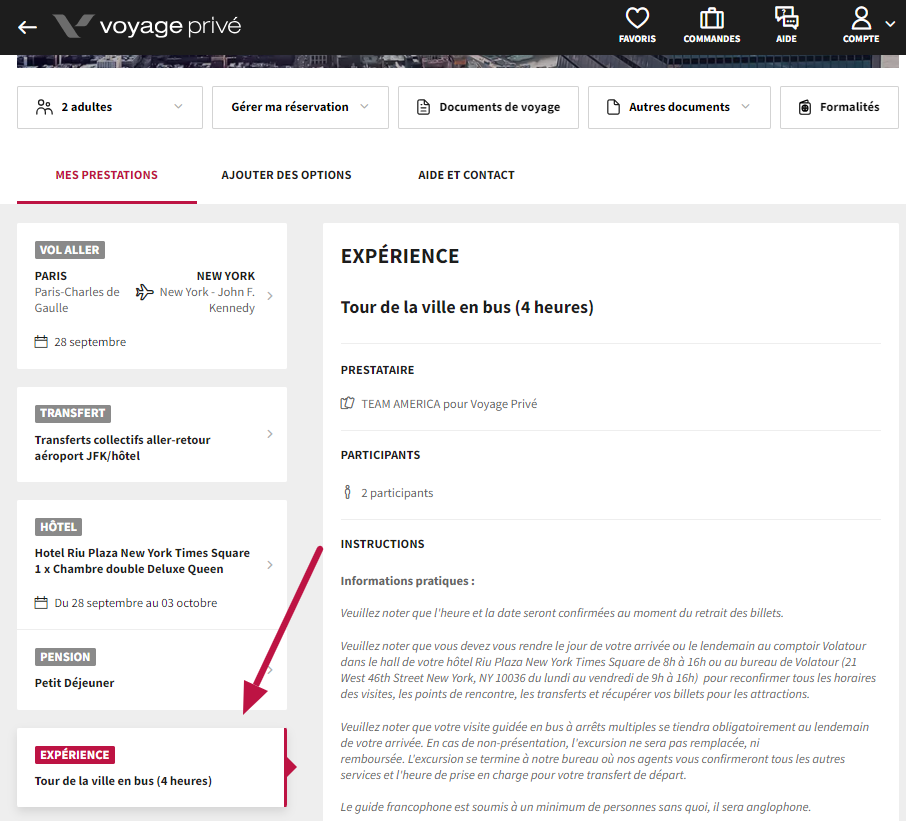
Task: Click the page icon on Autres documents
Action: [x=613, y=107]
